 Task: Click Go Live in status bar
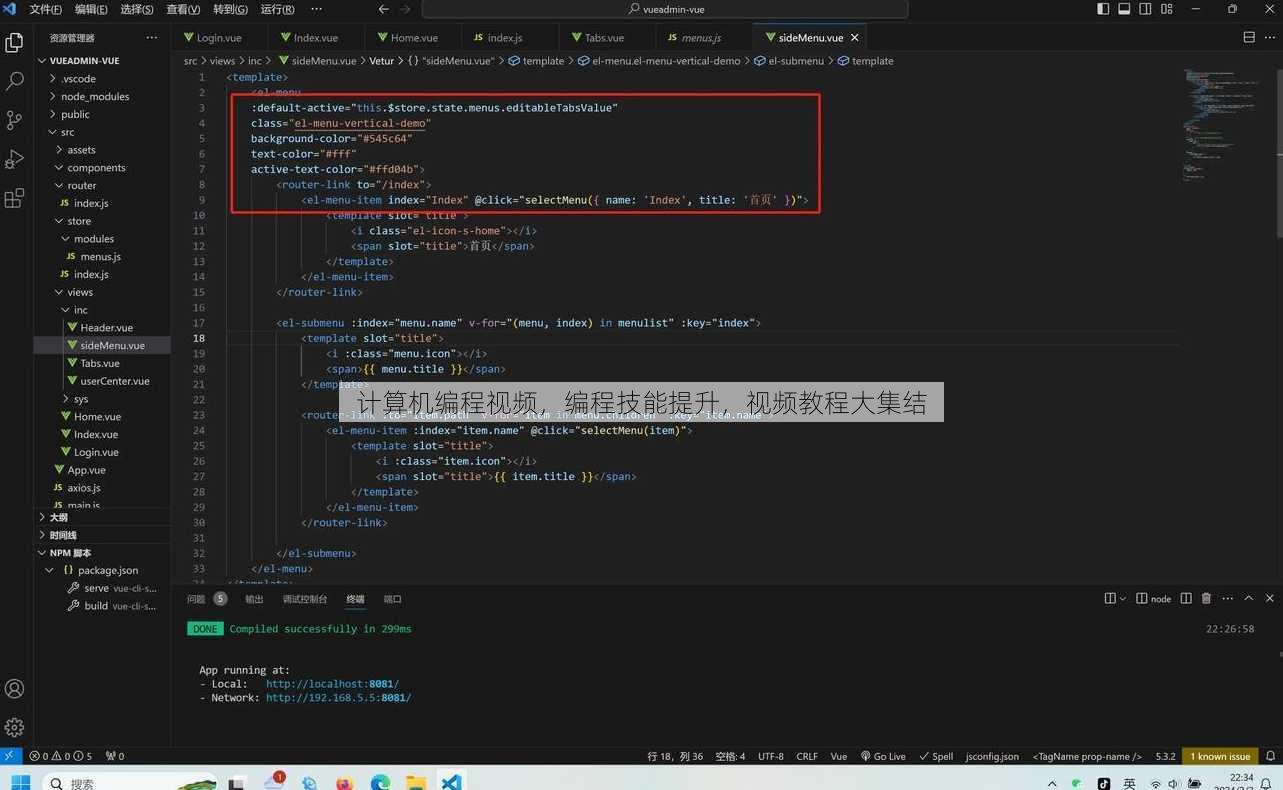(882, 756)
